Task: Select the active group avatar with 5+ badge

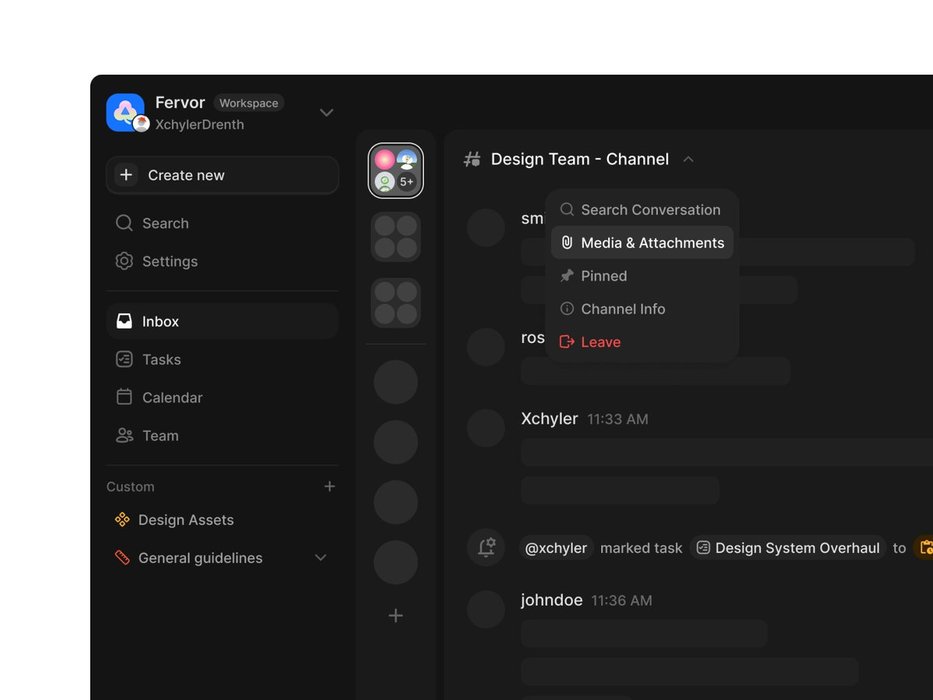Action: [x=396, y=171]
